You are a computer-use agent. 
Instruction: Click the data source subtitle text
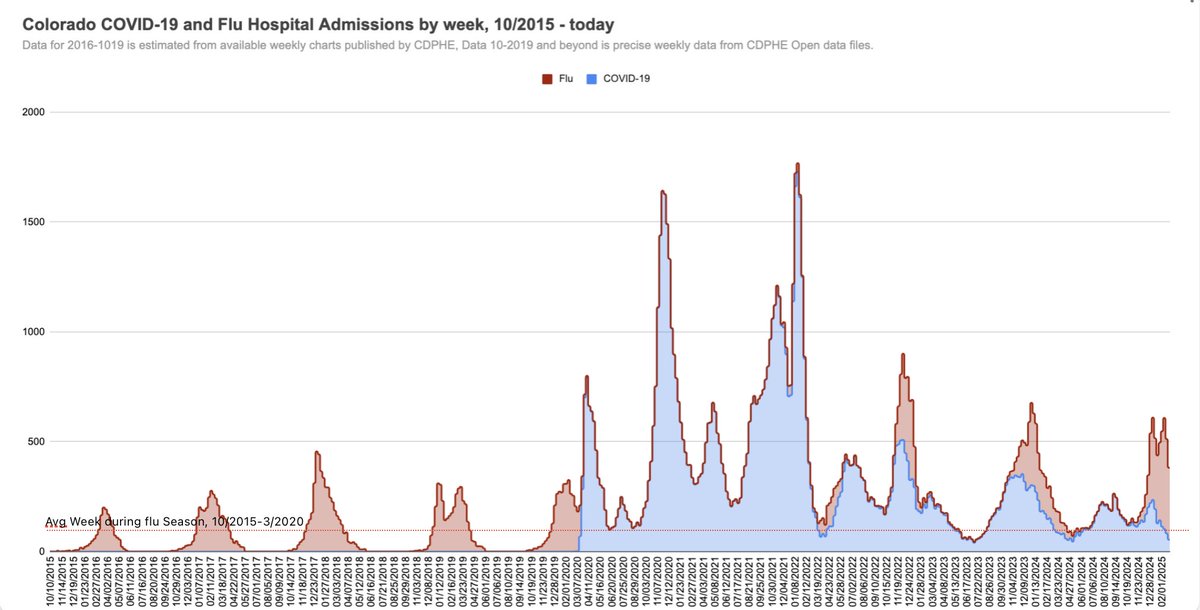pos(450,45)
